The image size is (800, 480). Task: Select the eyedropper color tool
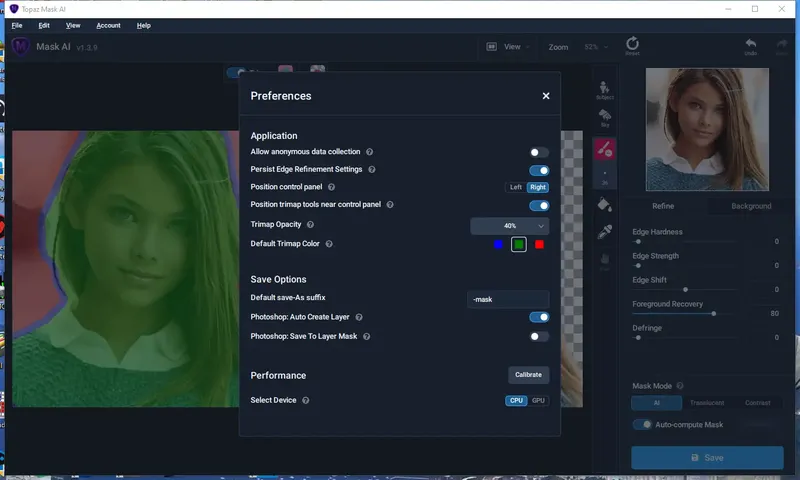[605, 232]
